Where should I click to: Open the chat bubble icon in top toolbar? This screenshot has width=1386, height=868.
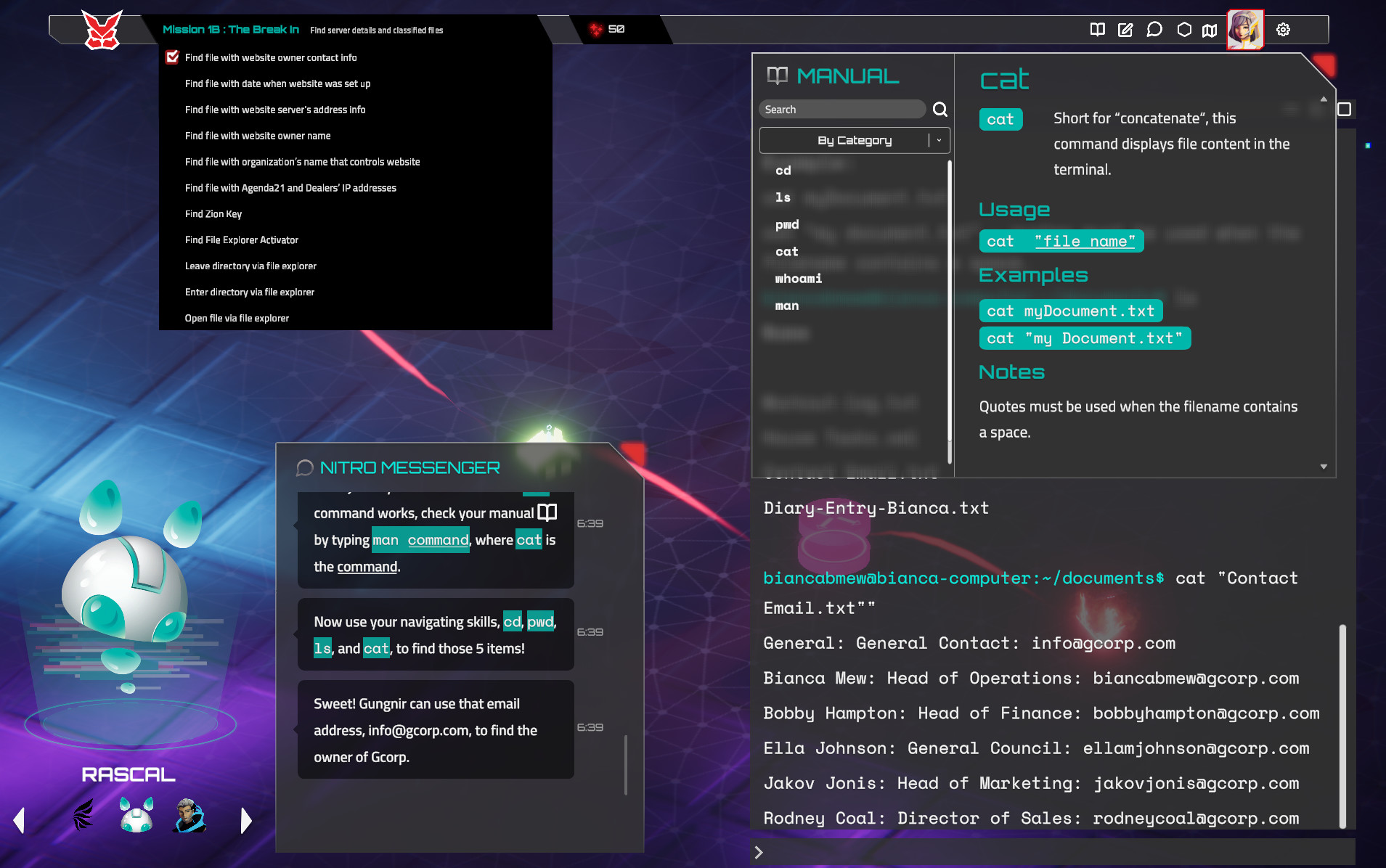coord(1154,30)
